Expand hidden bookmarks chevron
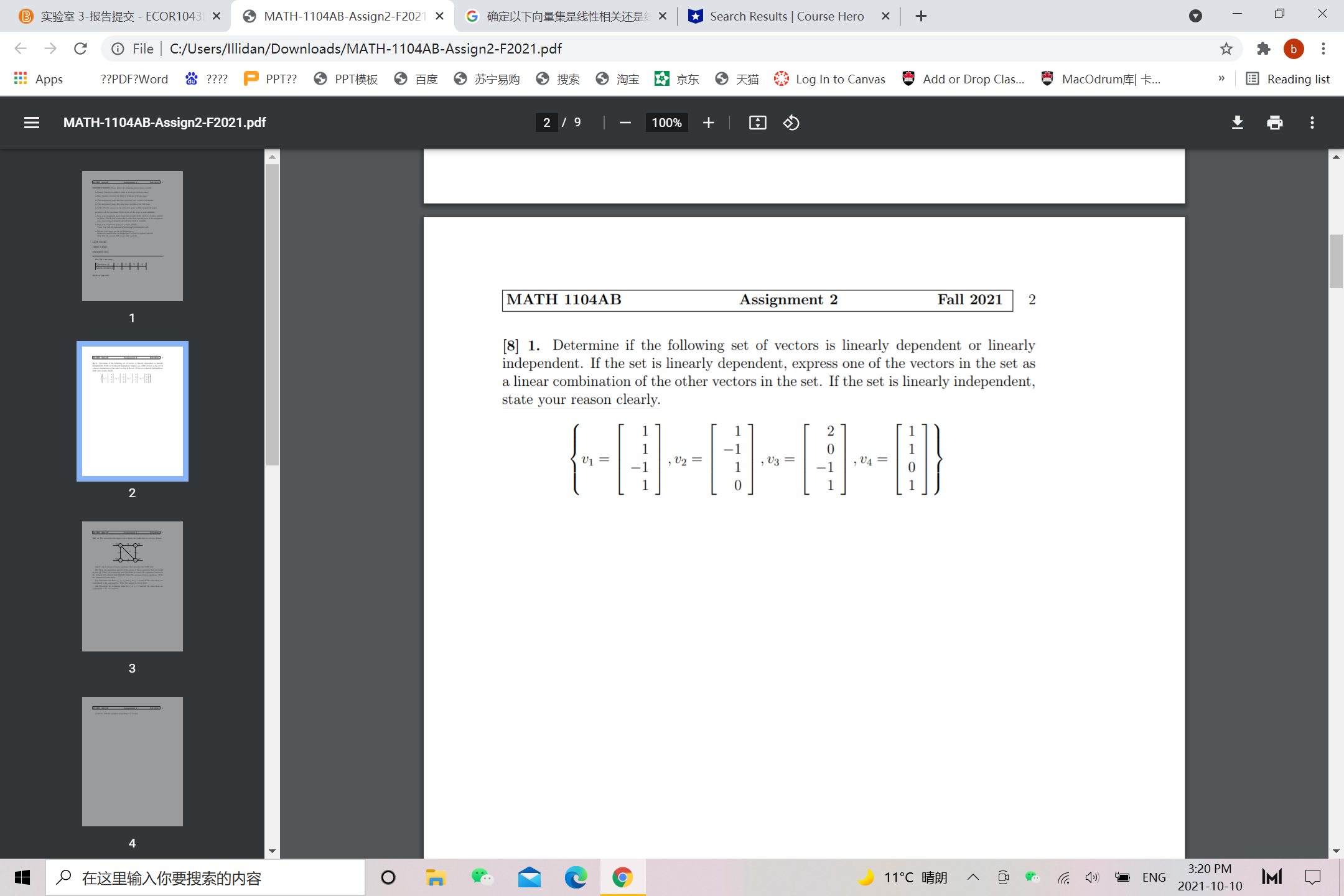The image size is (1344, 896). coord(1221,79)
